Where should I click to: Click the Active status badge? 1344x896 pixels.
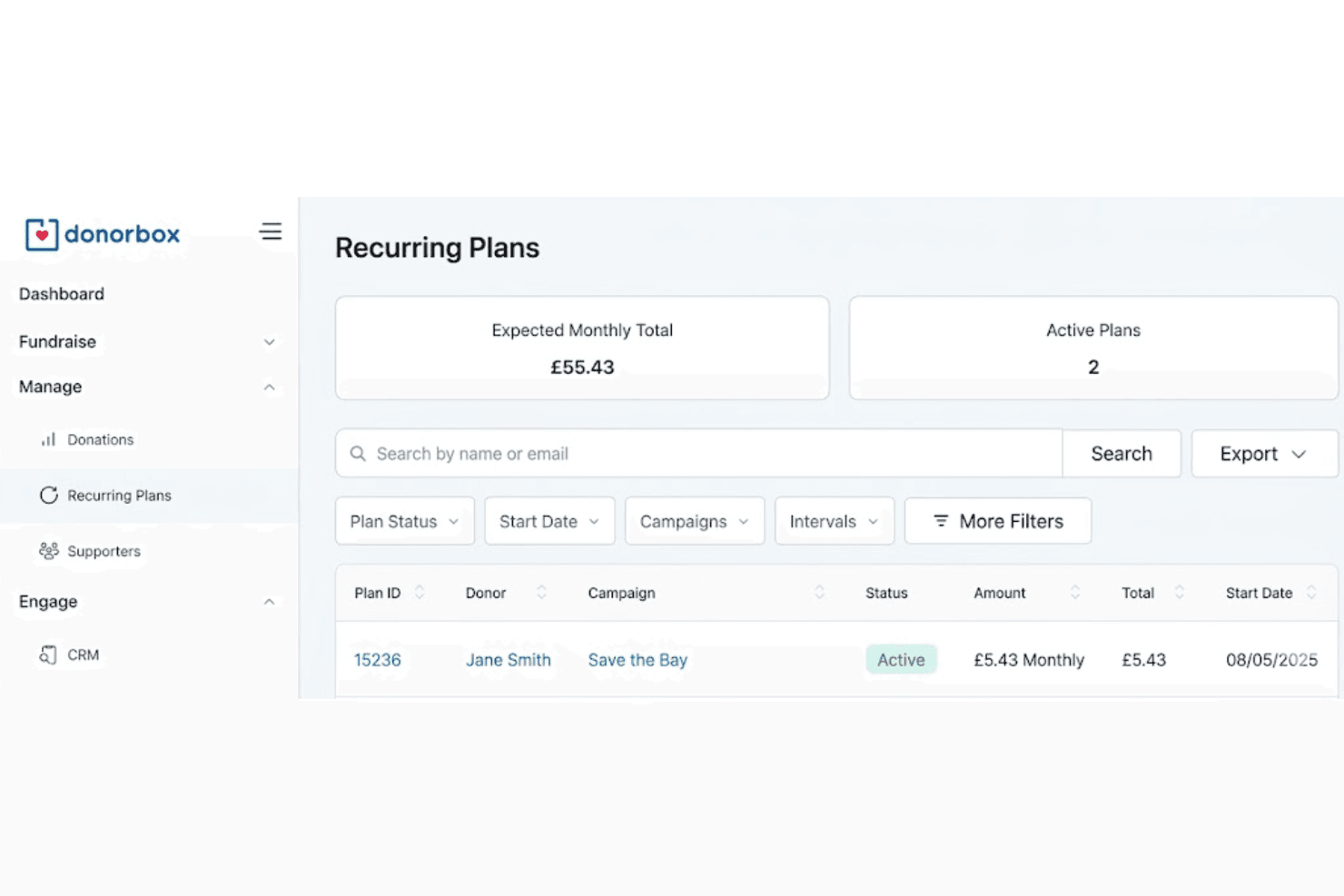901,660
